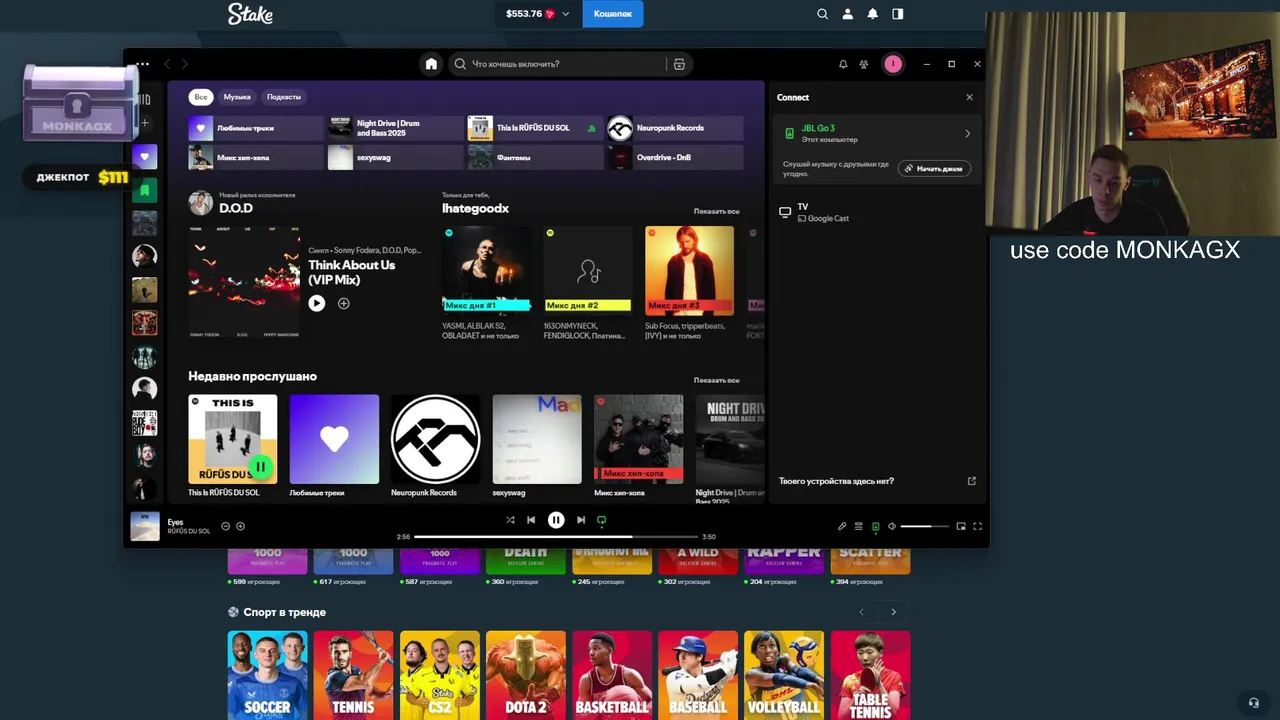Screen dimensions: 1280x720
Task: Select the Все filter chip
Action: pyautogui.click(x=201, y=97)
